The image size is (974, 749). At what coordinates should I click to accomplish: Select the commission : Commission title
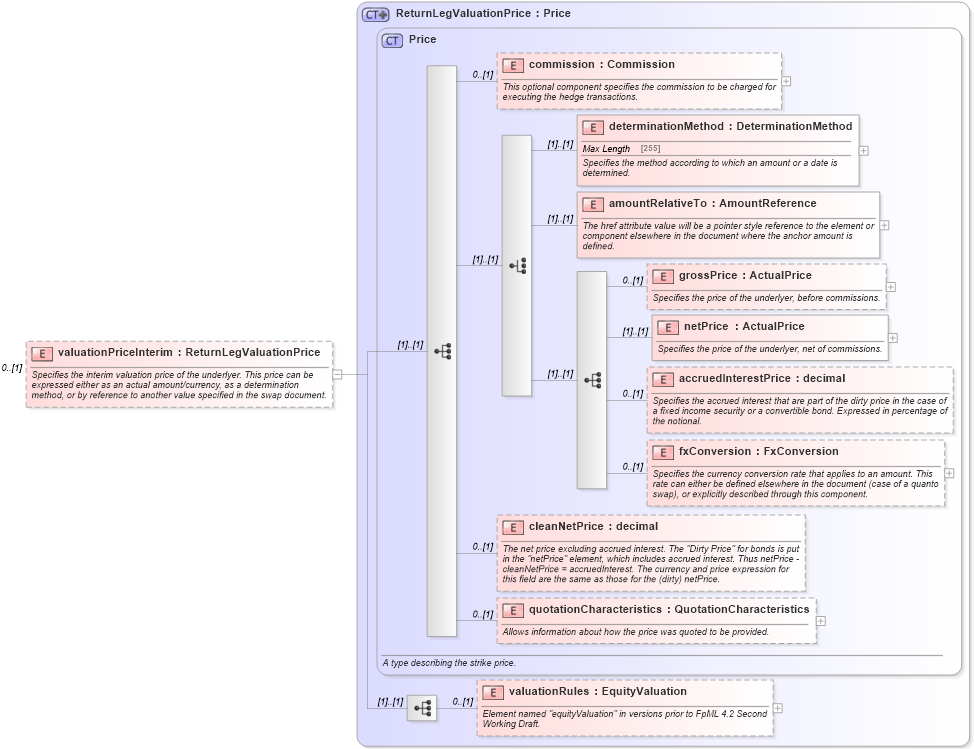[x=601, y=65]
